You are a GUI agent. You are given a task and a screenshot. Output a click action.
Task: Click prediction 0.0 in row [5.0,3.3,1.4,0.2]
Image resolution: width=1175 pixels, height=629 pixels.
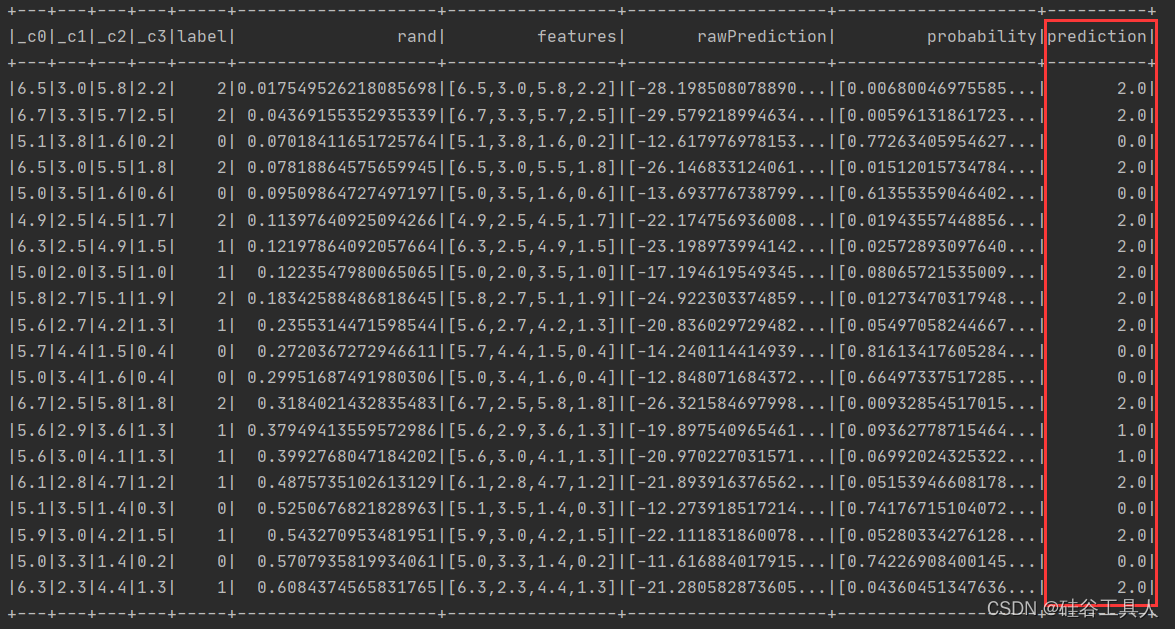(x=1132, y=562)
